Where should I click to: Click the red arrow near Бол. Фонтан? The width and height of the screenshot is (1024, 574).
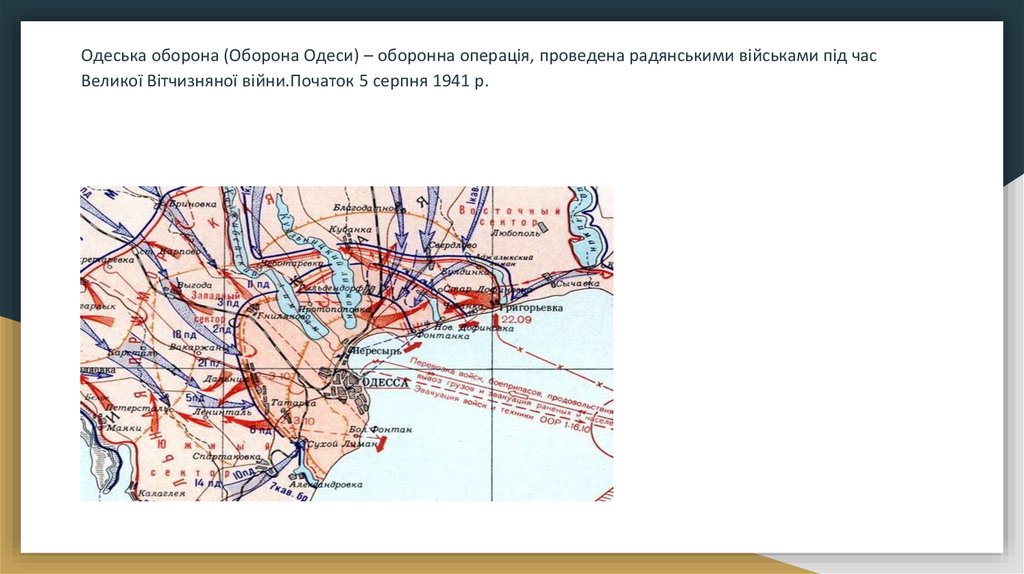coord(380,444)
